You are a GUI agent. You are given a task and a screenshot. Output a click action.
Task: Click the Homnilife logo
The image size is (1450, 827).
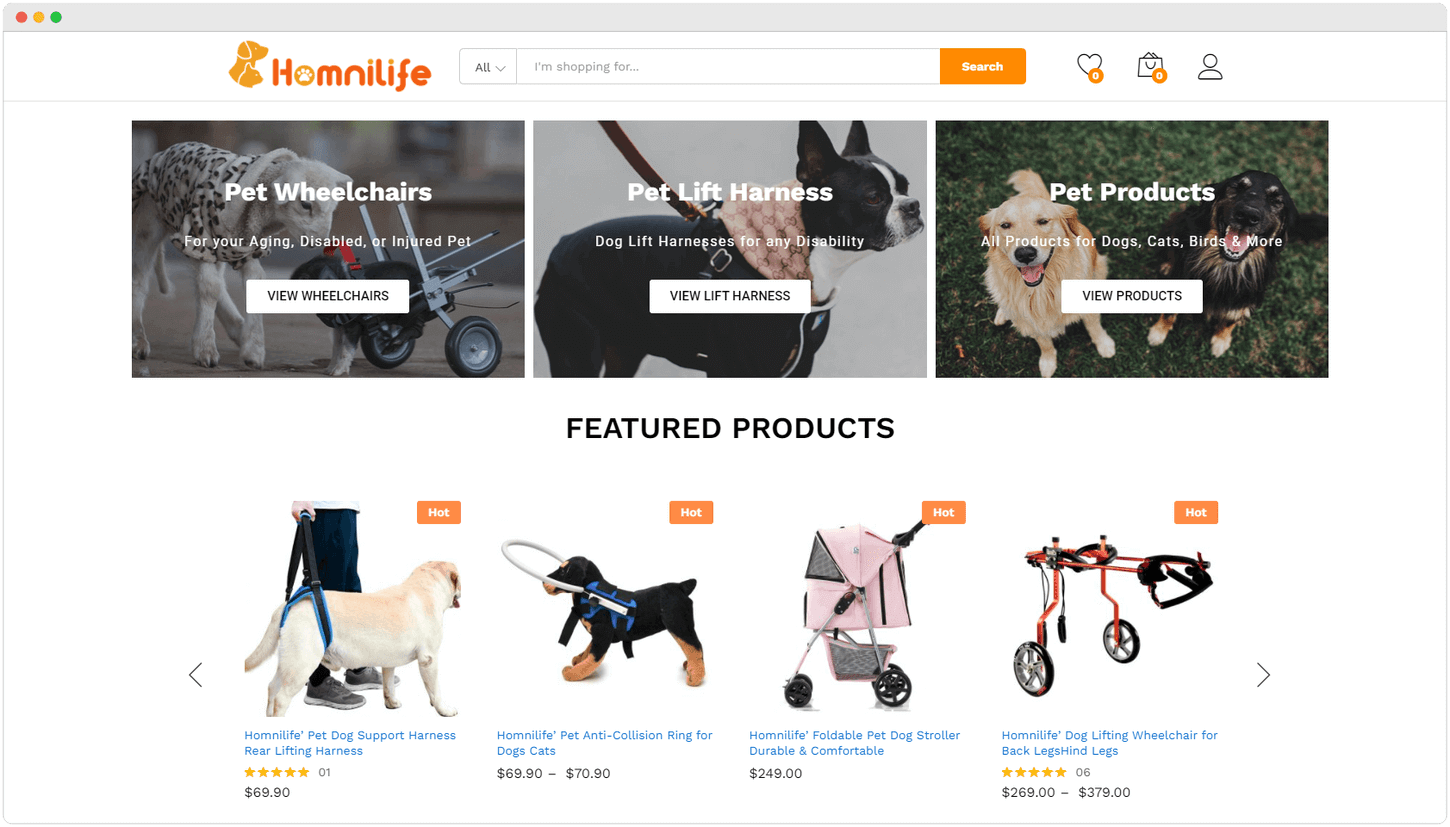[x=330, y=66]
